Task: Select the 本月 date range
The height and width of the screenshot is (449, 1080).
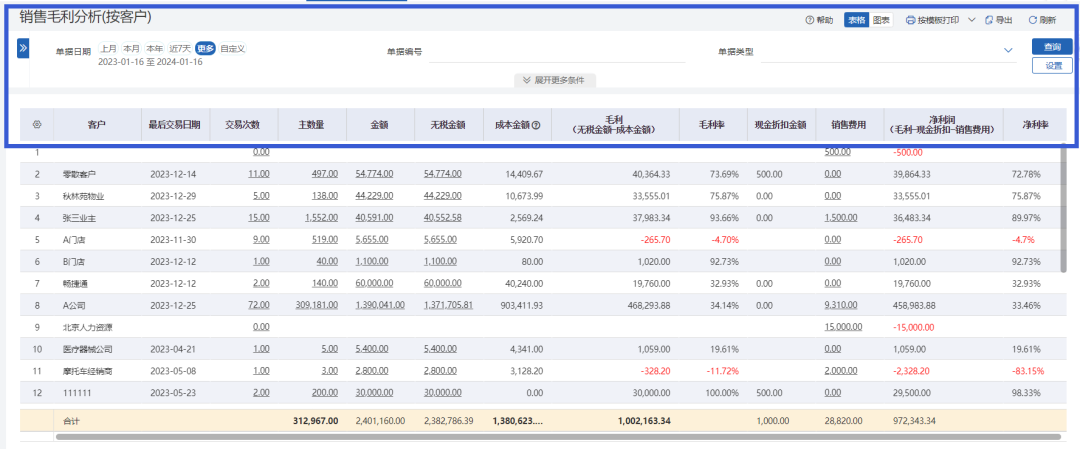Action: point(132,48)
